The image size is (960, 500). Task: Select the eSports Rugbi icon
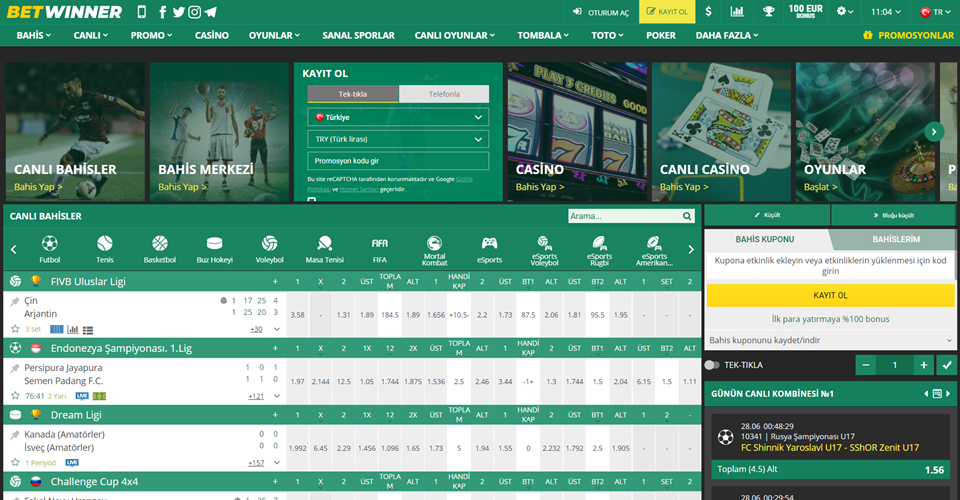pos(599,250)
